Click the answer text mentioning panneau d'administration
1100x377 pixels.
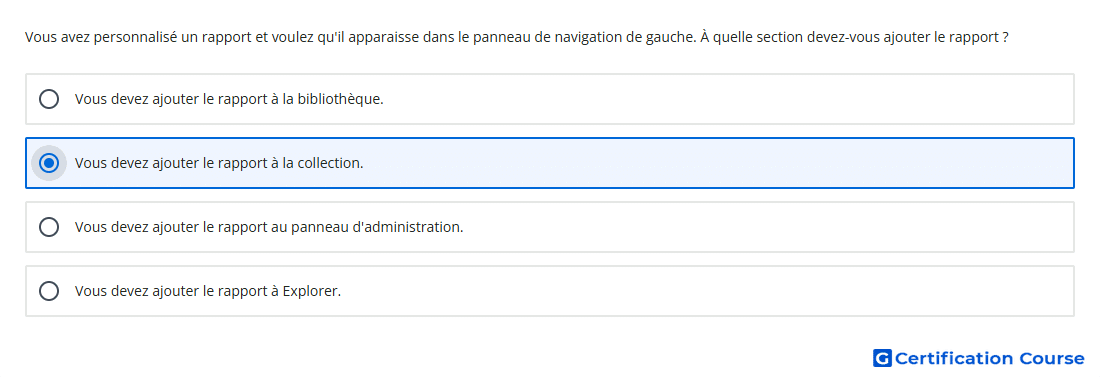[269, 227]
